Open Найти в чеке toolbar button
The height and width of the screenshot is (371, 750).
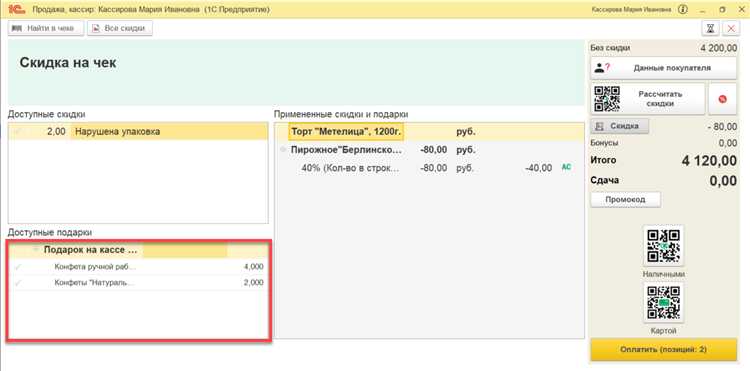coord(45,28)
